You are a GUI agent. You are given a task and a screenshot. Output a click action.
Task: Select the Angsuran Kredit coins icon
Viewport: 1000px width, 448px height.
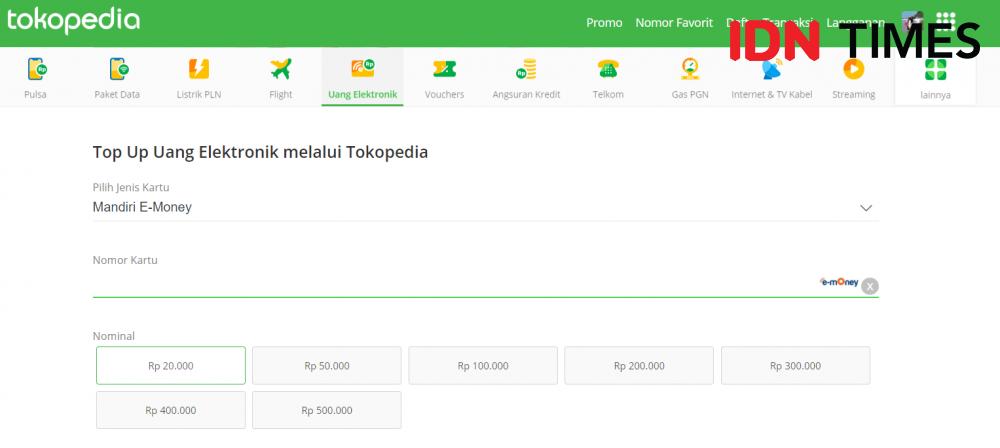tap(526, 68)
